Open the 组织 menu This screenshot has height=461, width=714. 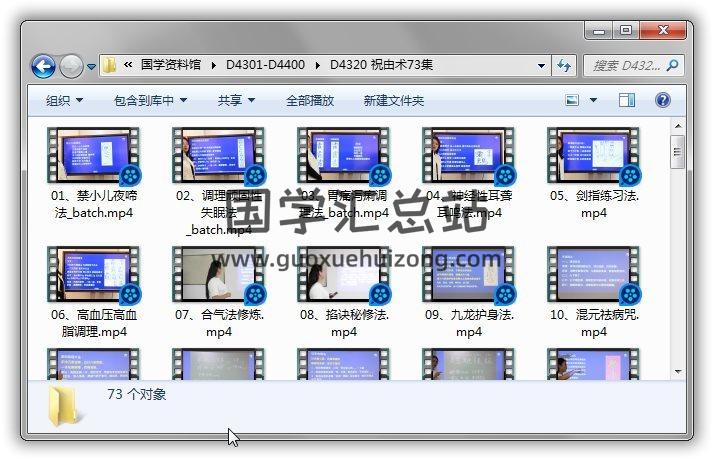coord(65,100)
